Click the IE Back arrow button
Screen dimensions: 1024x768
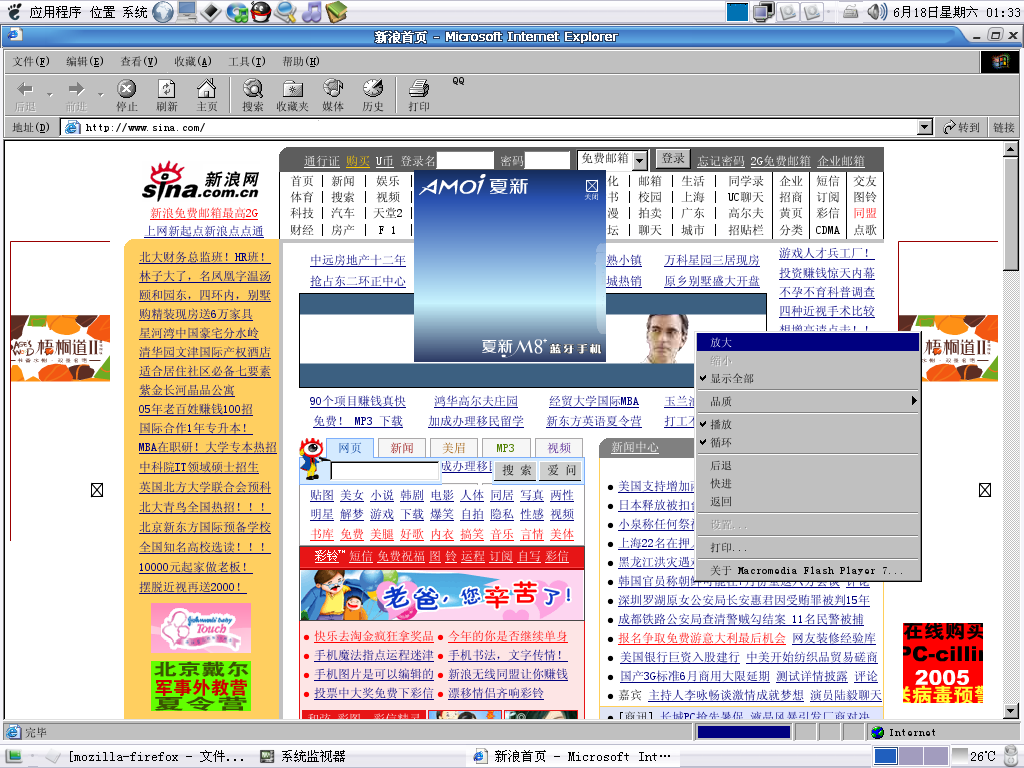(25, 95)
